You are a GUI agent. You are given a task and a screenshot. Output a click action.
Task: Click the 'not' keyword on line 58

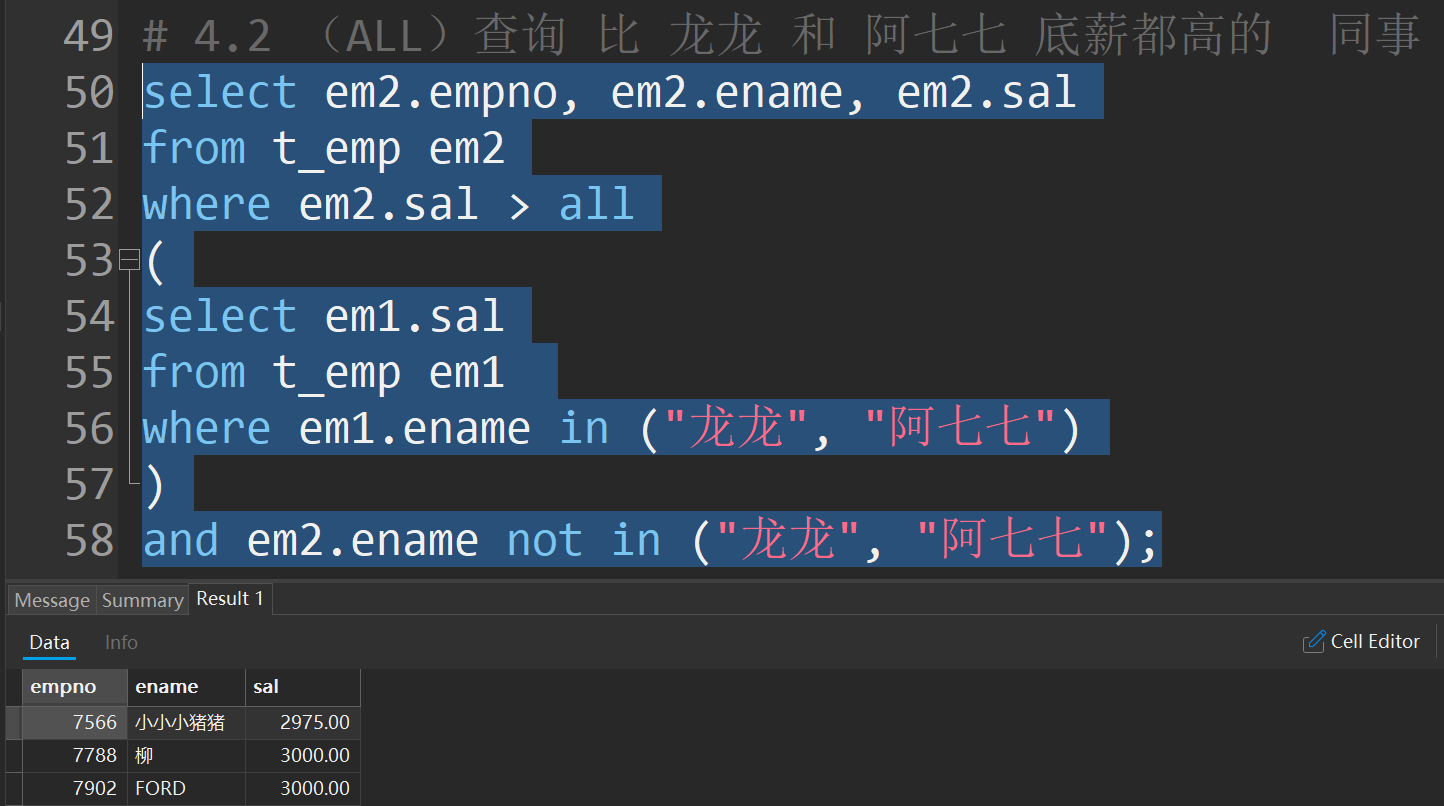coord(544,540)
